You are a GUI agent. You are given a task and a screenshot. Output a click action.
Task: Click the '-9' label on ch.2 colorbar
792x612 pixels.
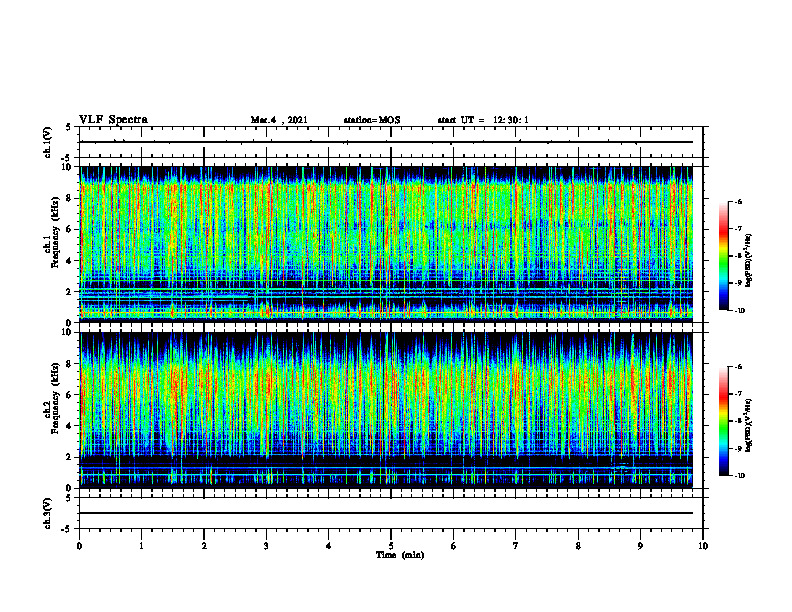click(x=738, y=448)
